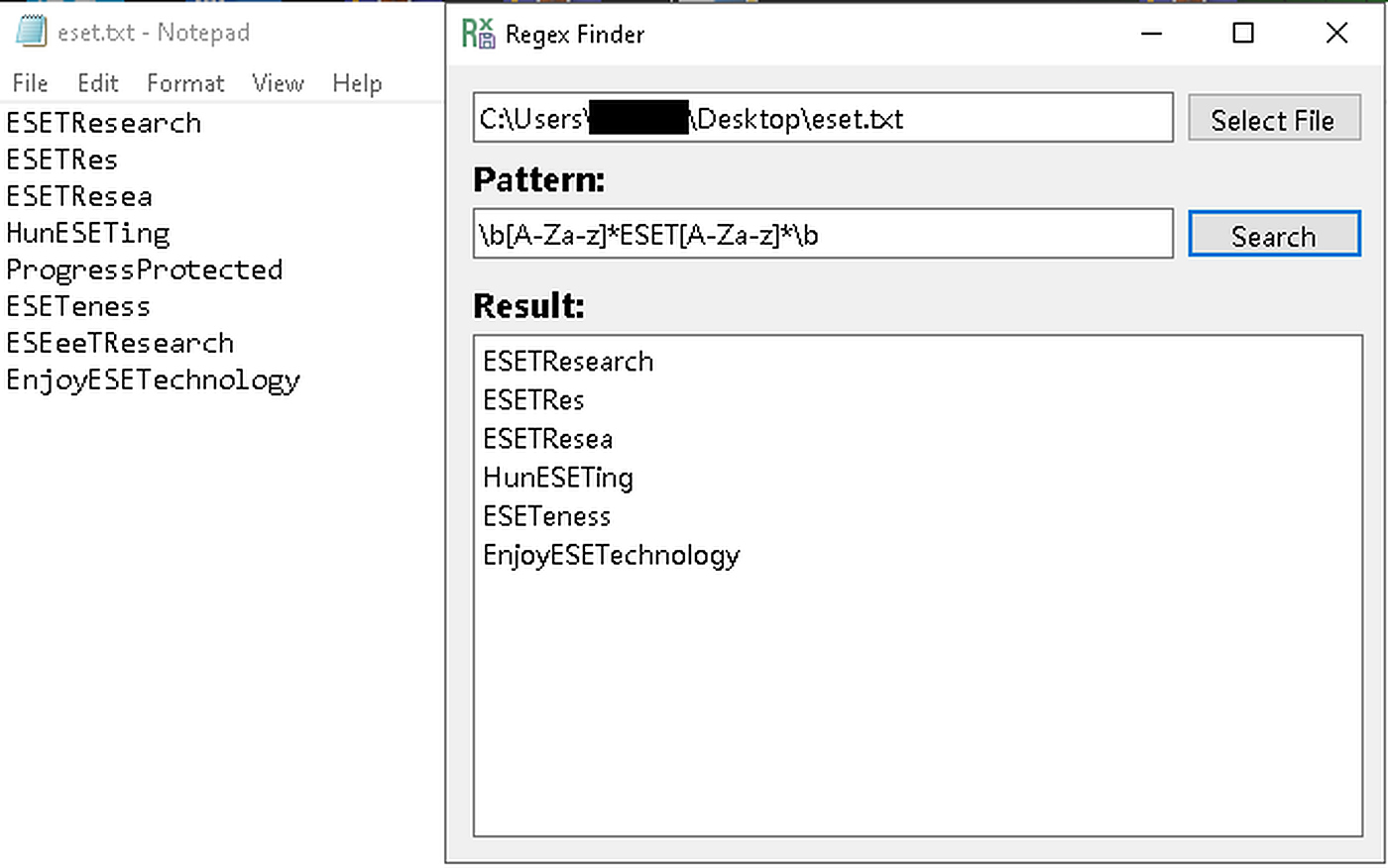Click the Pattern label
The height and width of the screenshot is (868, 1388).
538,180
